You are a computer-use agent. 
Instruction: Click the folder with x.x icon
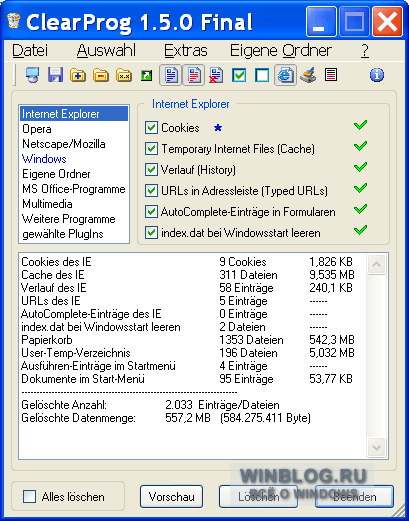pyautogui.click(x=124, y=75)
